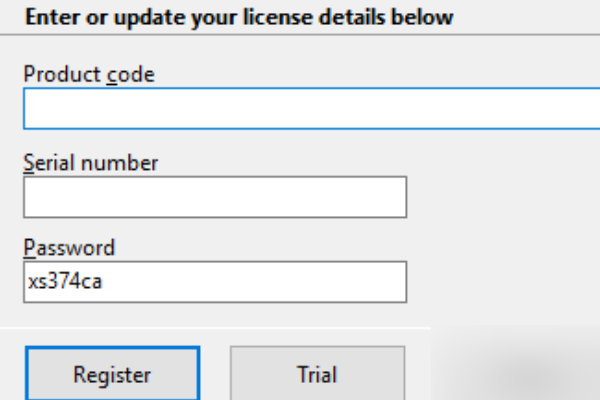Click the 'Serial number' label text

pos(91,162)
